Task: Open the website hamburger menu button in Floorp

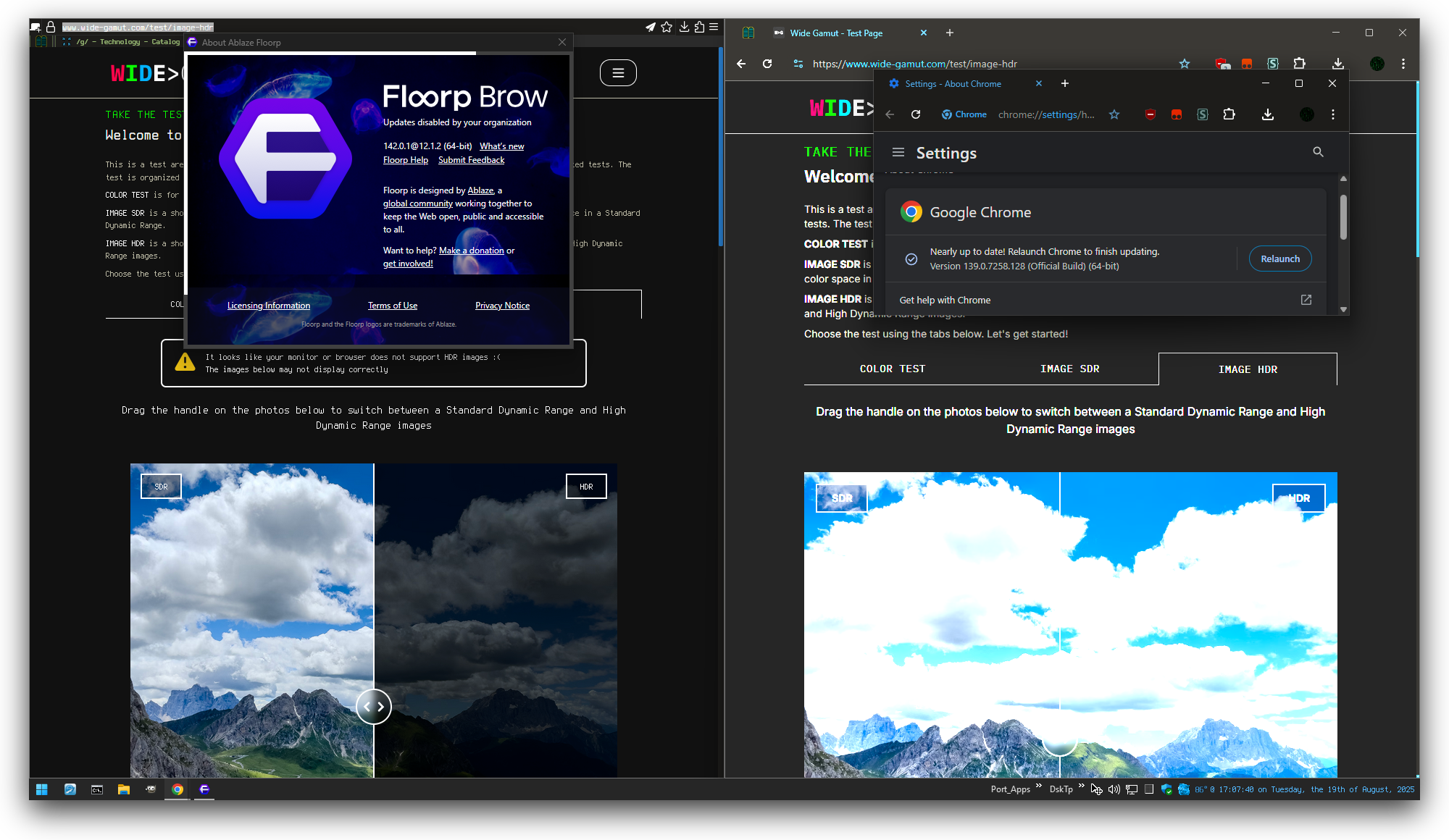Action: click(x=618, y=72)
